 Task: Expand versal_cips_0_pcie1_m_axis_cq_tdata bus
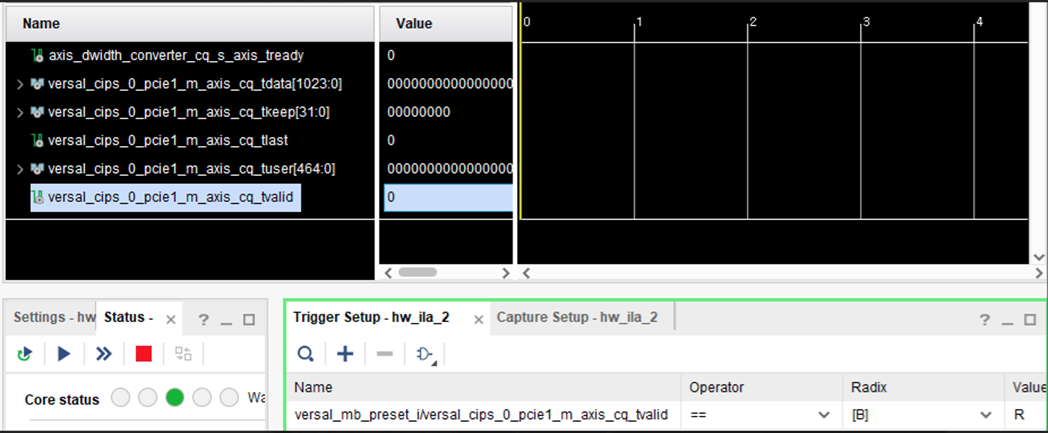click(x=20, y=84)
